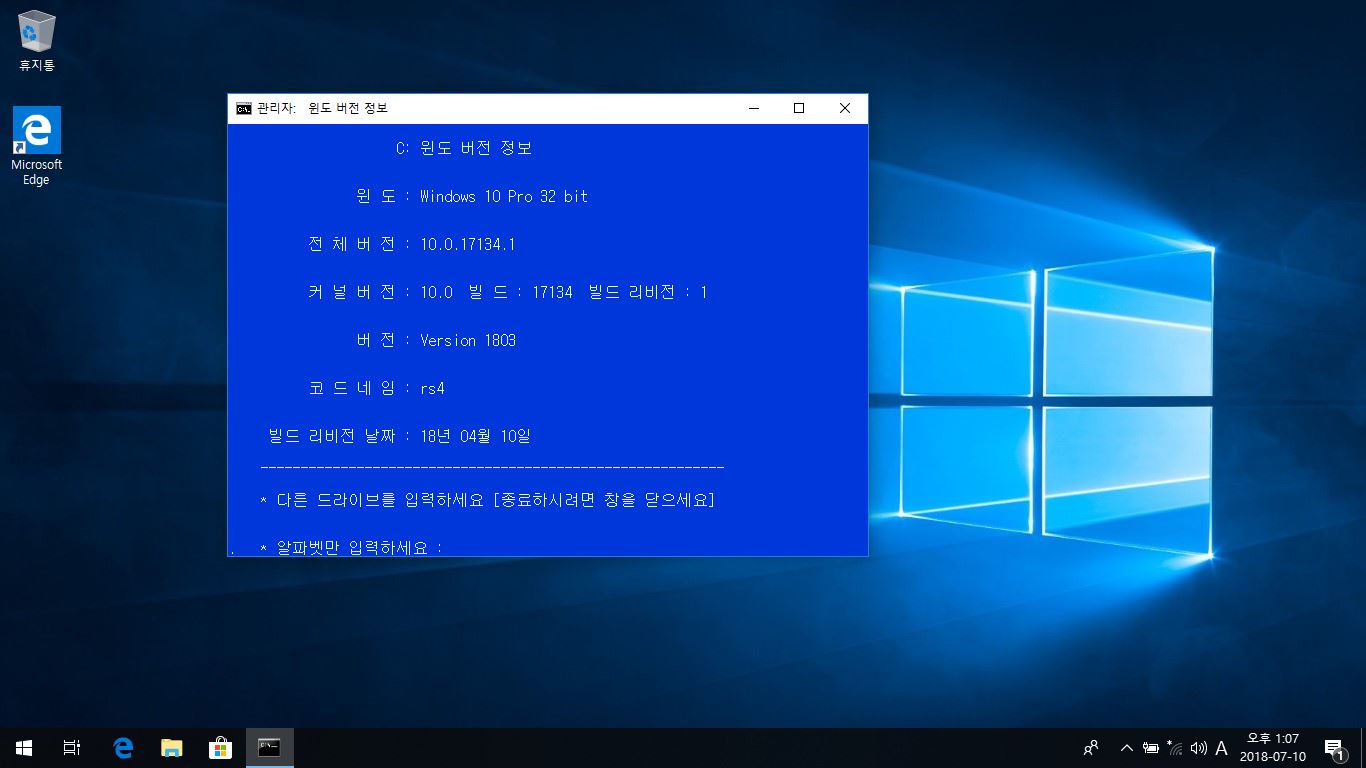Image resolution: width=1366 pixels, height=768 pixels.
Task: Click the label 커 널 버 전
Action: pyautogui.click(x=352, y=292)
